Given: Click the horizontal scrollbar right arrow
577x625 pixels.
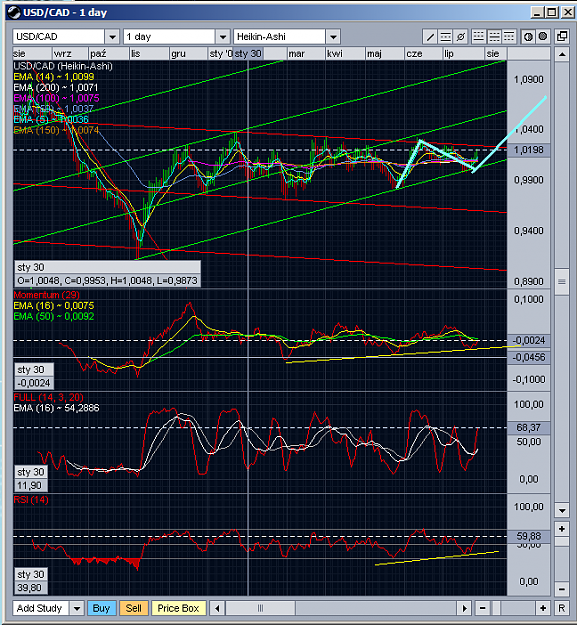Looking at the screenshot, I should click(464, 608).
